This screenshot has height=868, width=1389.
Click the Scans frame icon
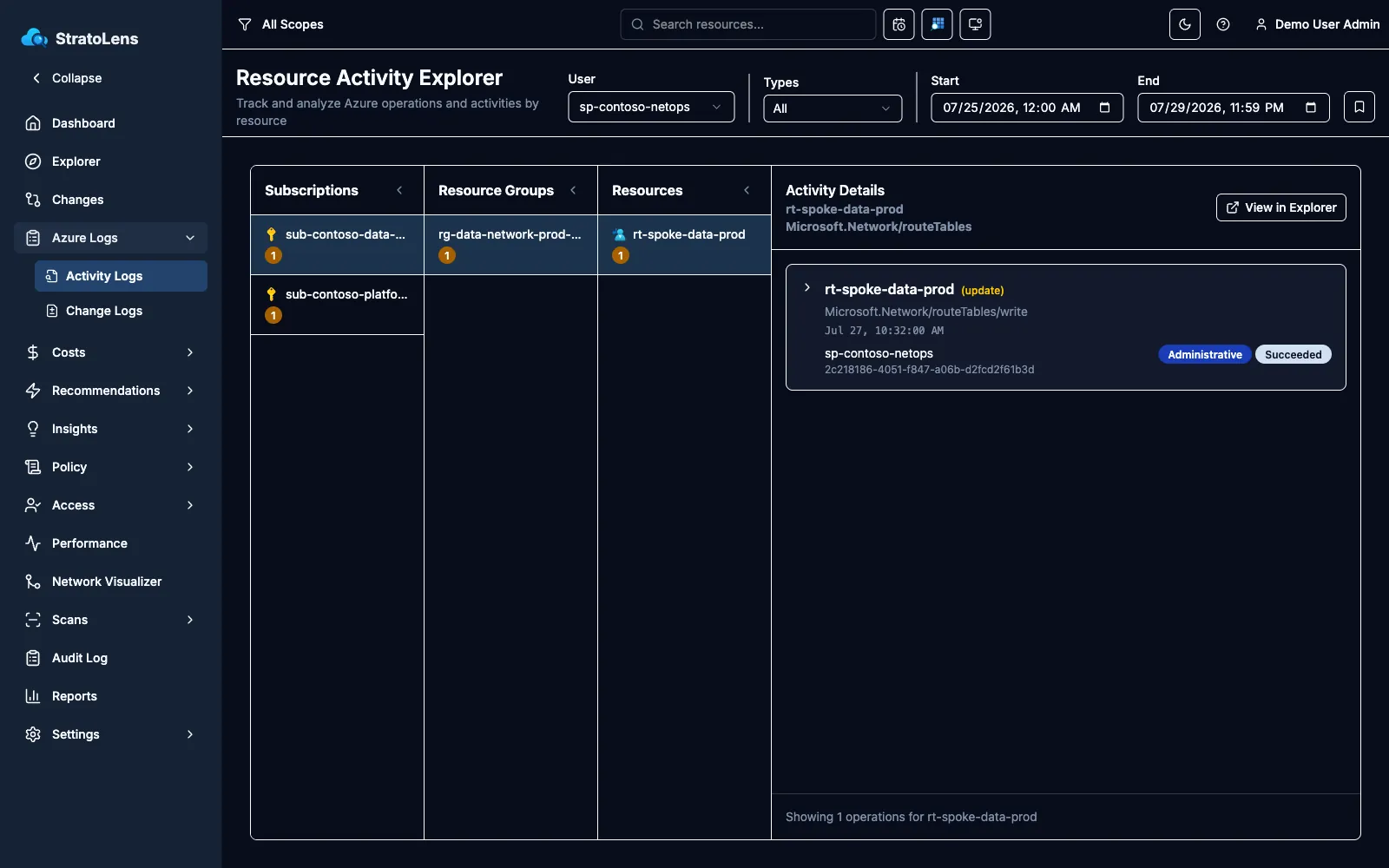[x=33, y=620]
